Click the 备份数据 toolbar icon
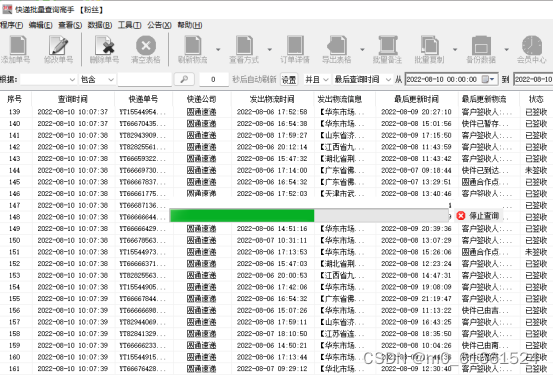 (x=481, y=46)
